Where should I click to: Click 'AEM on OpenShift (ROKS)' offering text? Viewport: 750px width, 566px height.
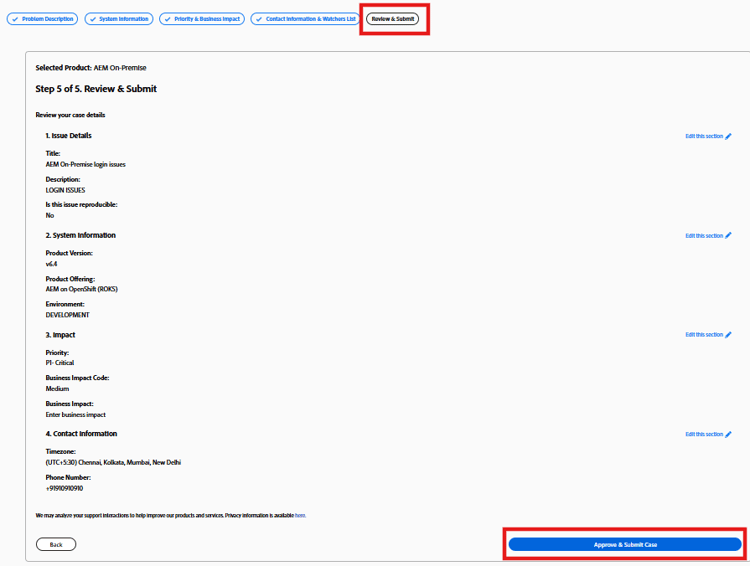82,289
